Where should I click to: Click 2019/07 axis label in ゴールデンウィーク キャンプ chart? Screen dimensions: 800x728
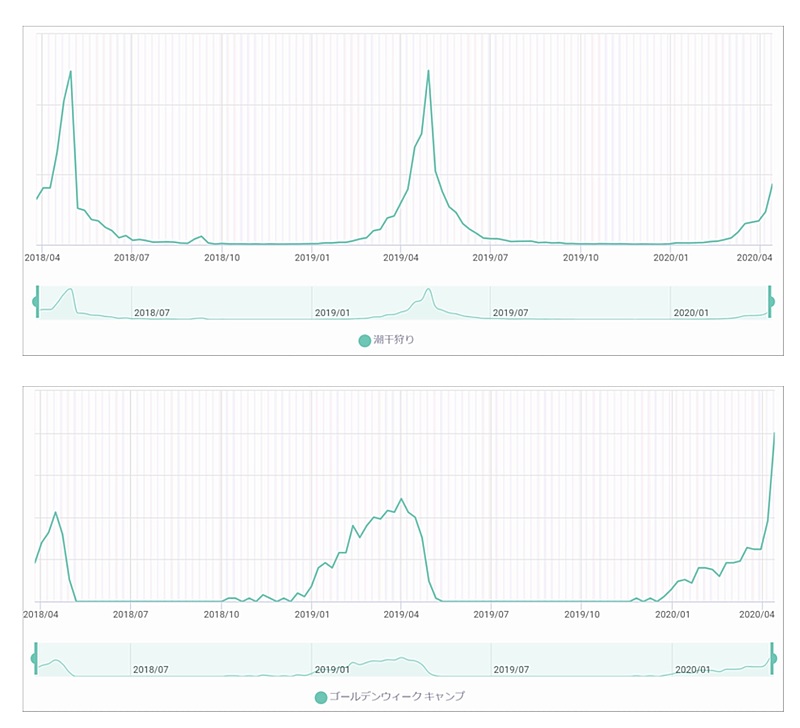491,614
